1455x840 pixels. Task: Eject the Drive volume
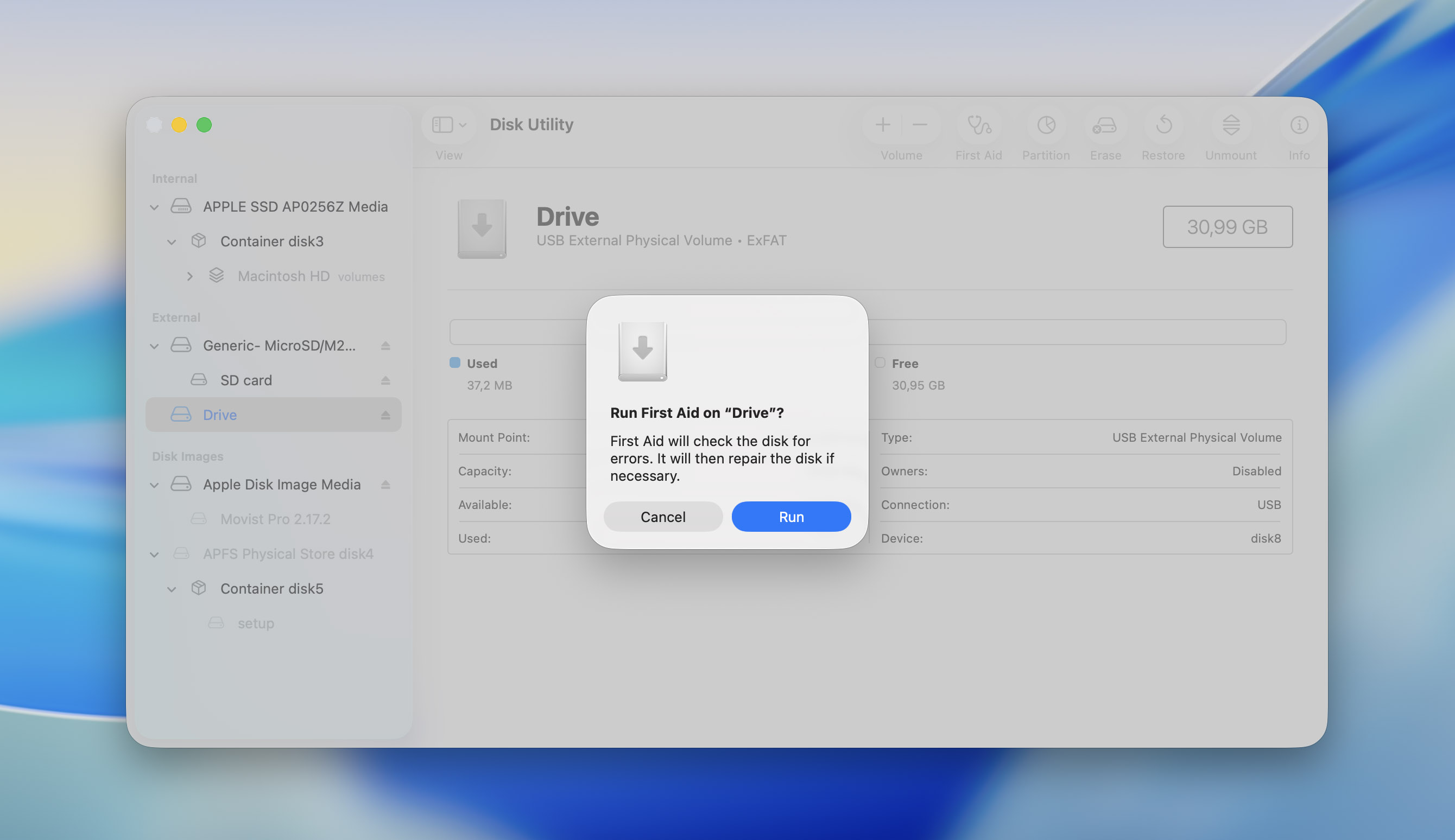[x=385, y=415]
